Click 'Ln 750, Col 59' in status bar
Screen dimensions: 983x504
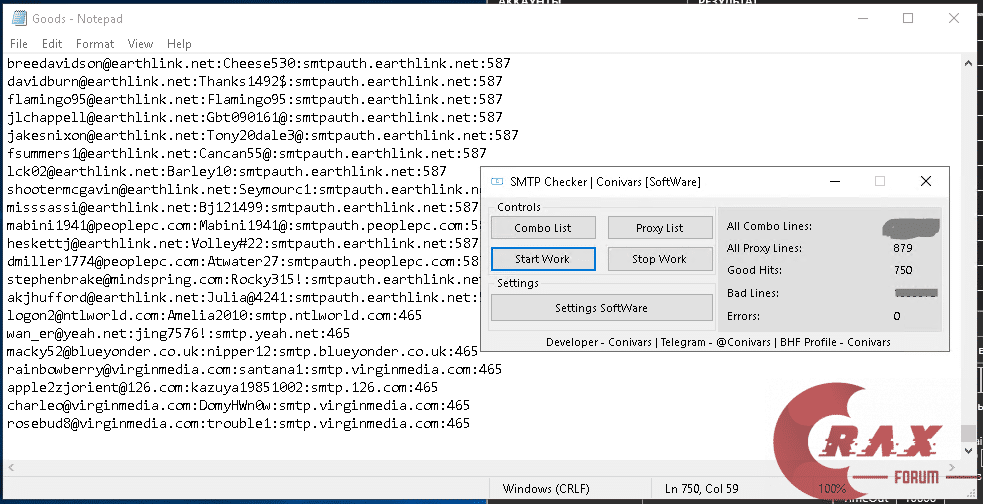click(702, 488)
